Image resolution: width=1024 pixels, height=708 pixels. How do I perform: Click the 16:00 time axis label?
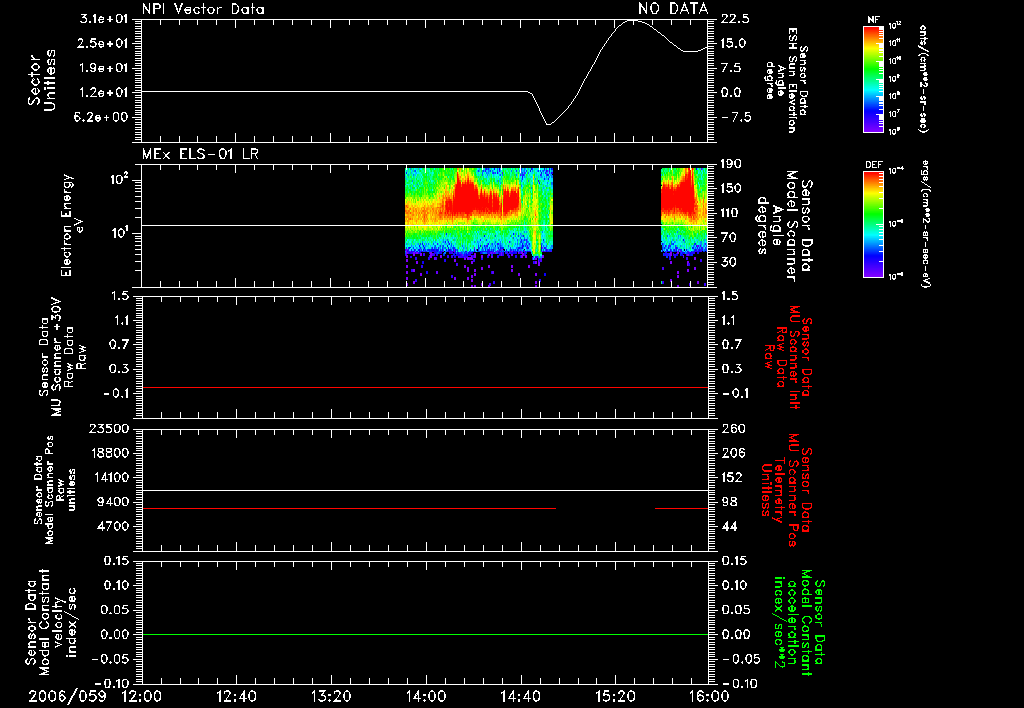pos(709,696)
